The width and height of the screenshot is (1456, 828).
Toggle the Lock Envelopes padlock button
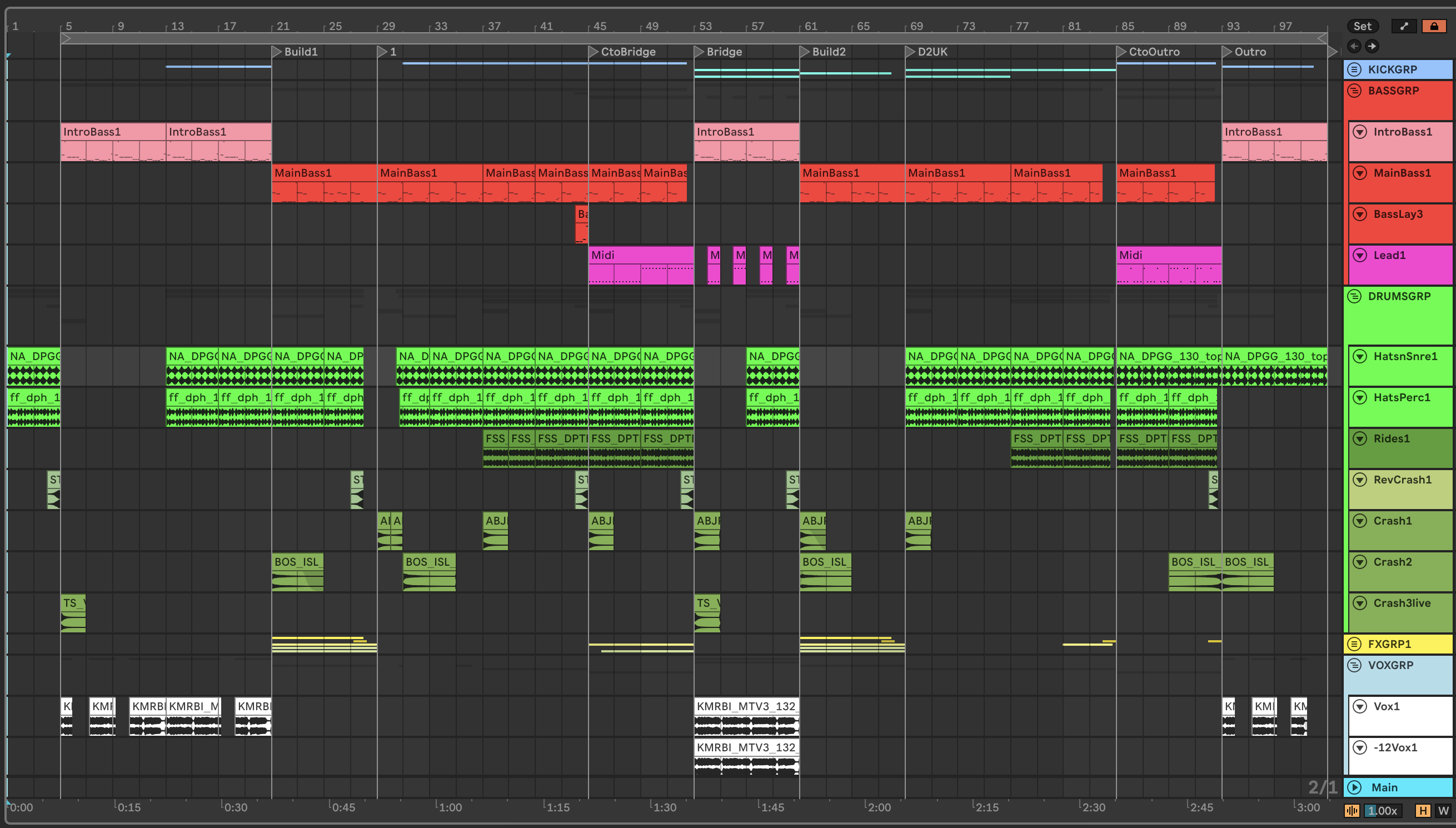tap(1434, 26)
